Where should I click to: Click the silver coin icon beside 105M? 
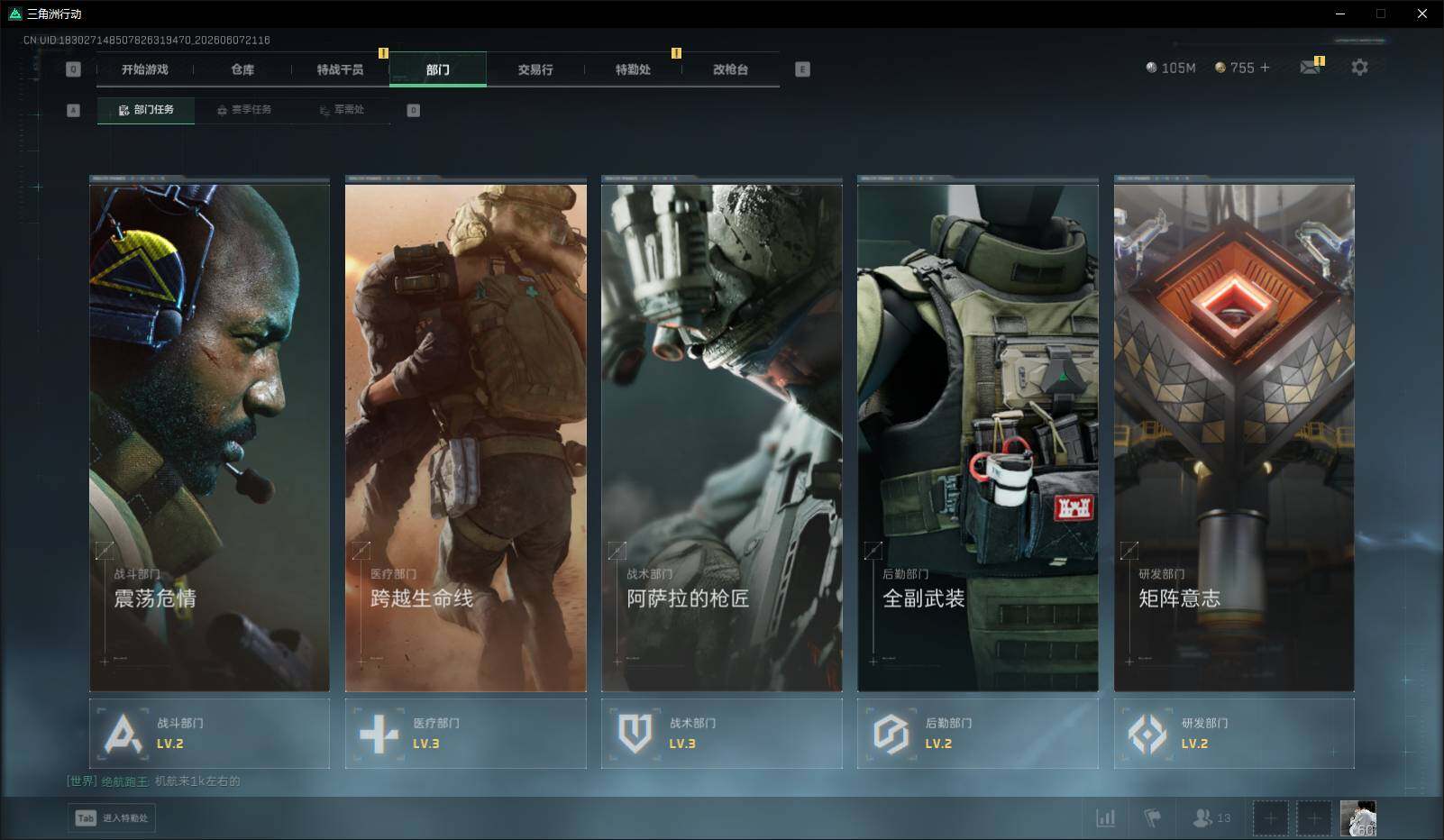pyautogui.click(x=1151, y=68)
